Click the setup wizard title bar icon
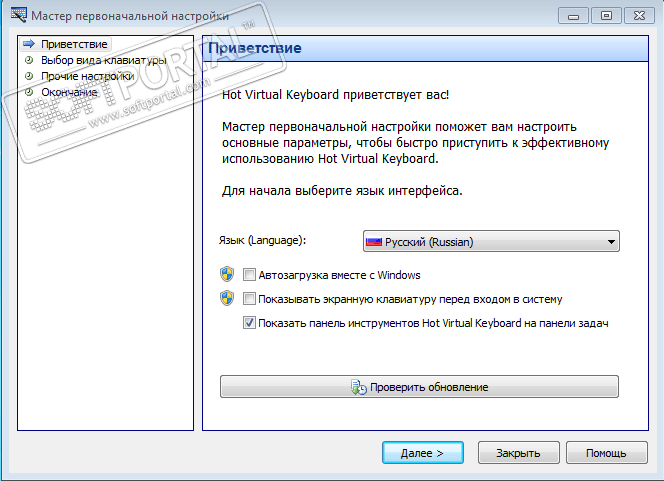The image size is (664, 481). [x=19, y=15]
